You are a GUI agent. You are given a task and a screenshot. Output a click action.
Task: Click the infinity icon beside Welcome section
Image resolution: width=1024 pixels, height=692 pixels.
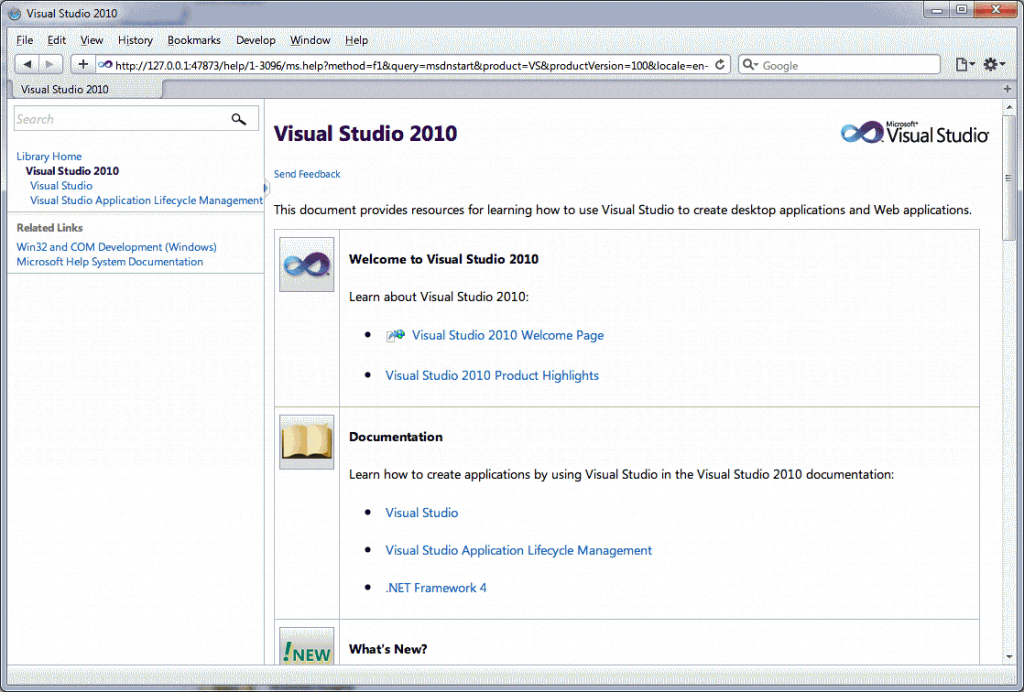[x=306, y=264]
